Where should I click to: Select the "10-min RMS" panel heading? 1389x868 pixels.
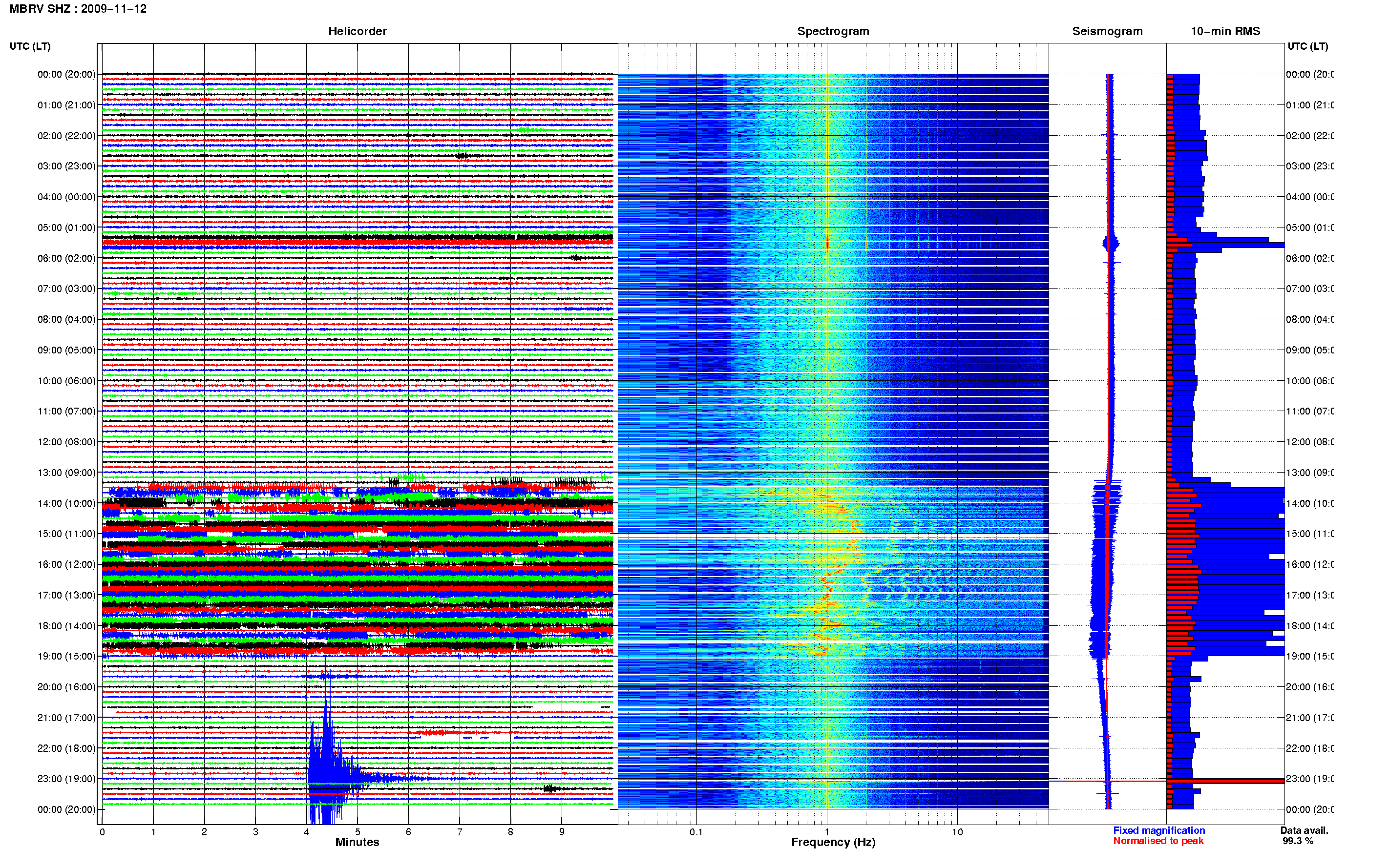click(1225, 31)
